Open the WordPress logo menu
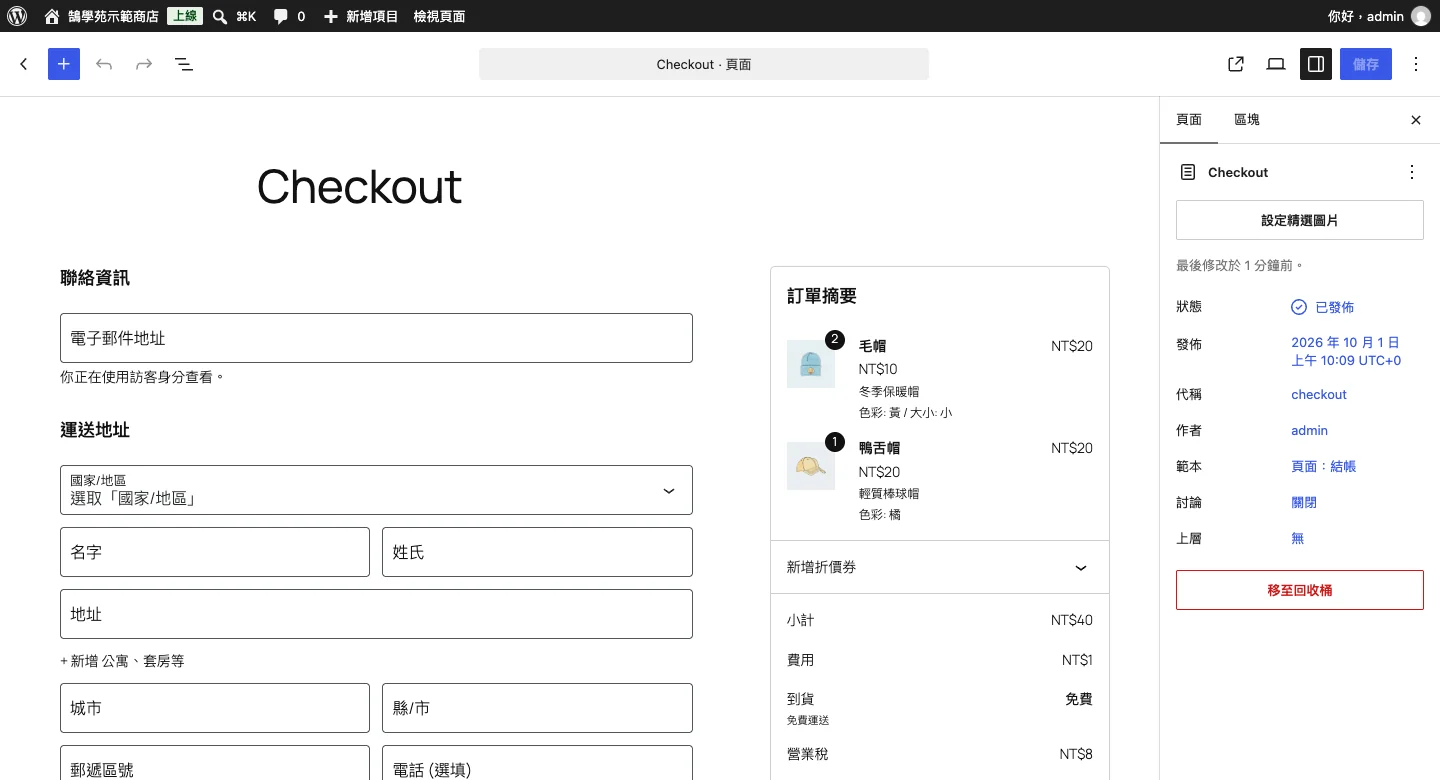This screenshot has width=1440, height=780. pos(17,16)
